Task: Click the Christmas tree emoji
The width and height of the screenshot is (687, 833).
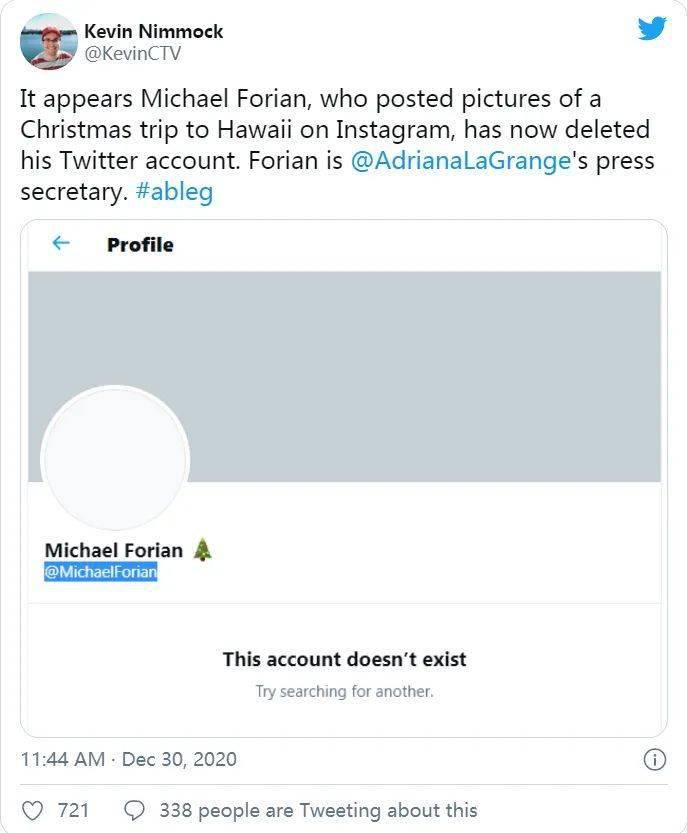Action: pyautogui.click(x=202, y=550)
